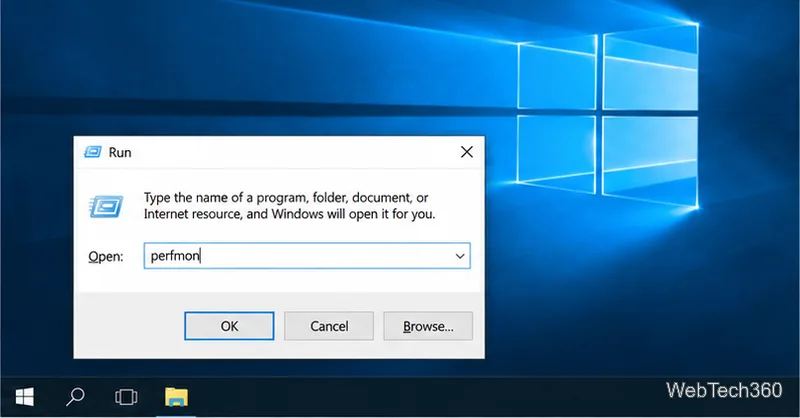The height and width of the screenshot is (418, 800).
Task: Open the Windows Start menu
Action: tap(24, 397)
